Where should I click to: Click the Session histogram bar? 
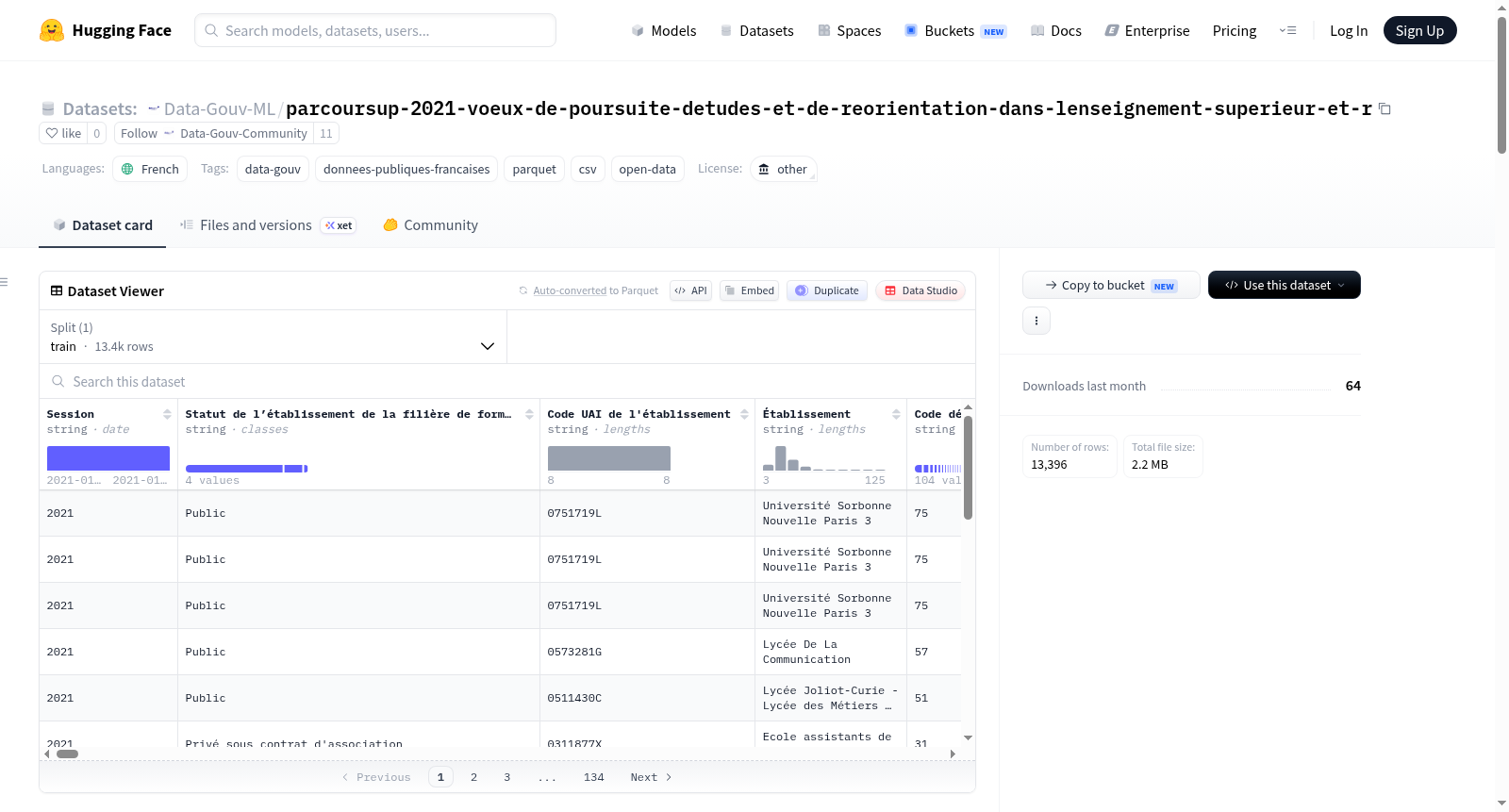pos(108,458)
